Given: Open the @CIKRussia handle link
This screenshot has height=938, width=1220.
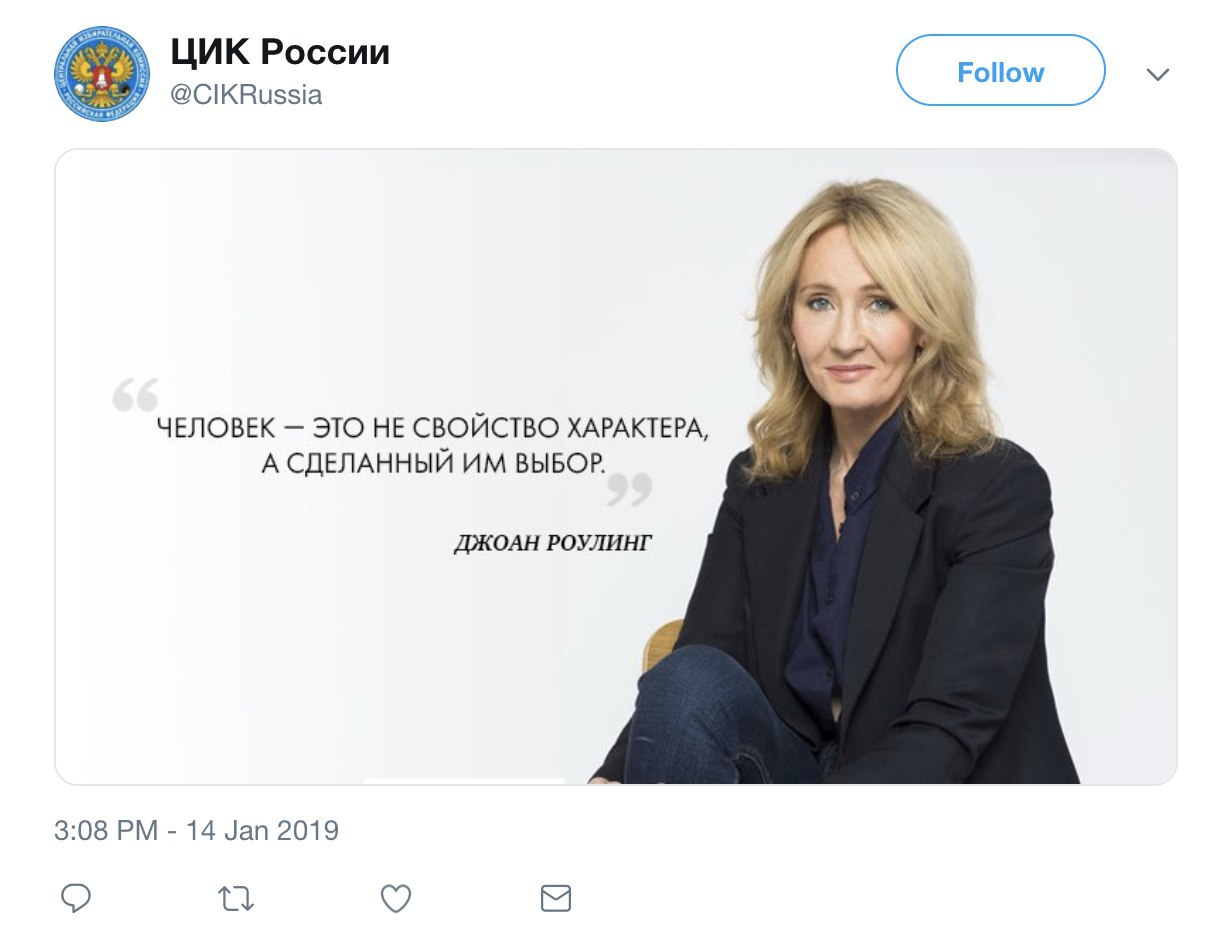Looking at the screenshot, I should 246,96.
